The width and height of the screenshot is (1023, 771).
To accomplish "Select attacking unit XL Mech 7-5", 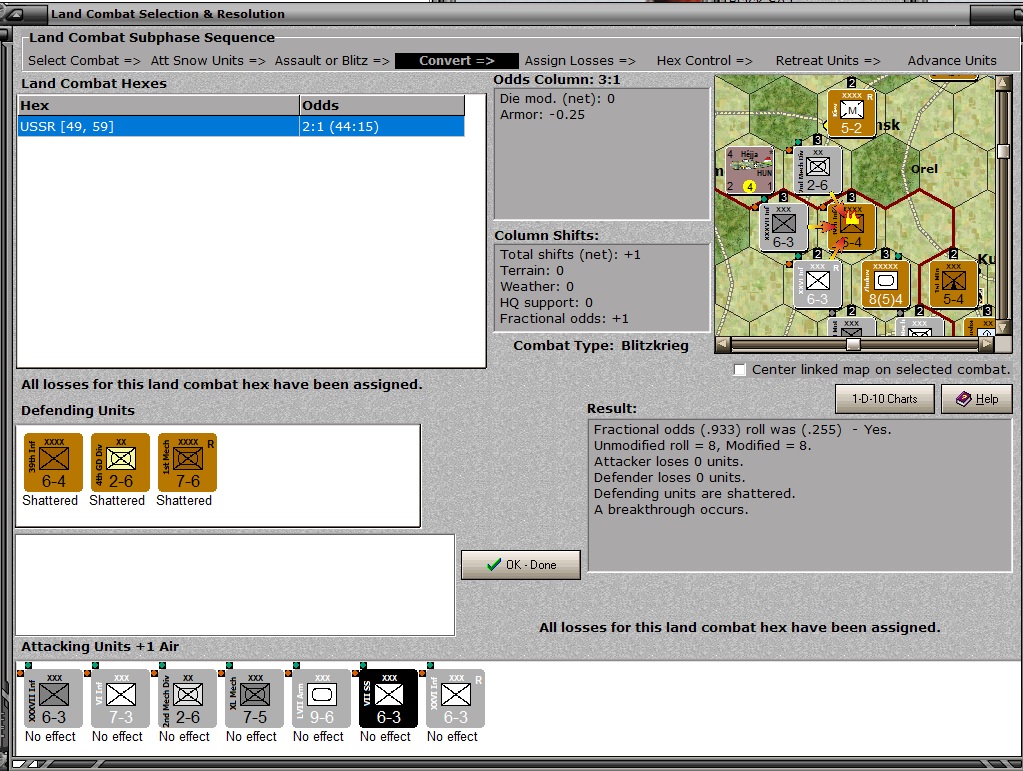I will 254,699.
